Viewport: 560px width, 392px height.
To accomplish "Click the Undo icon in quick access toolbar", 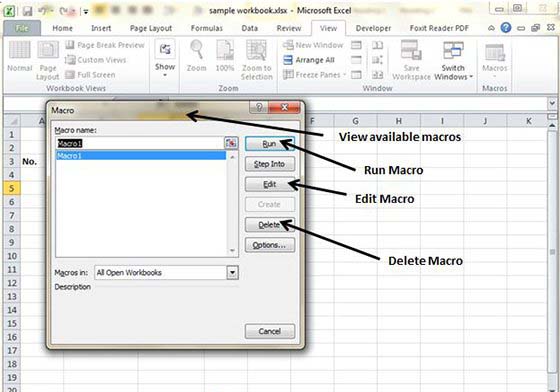I will (43, 11).
